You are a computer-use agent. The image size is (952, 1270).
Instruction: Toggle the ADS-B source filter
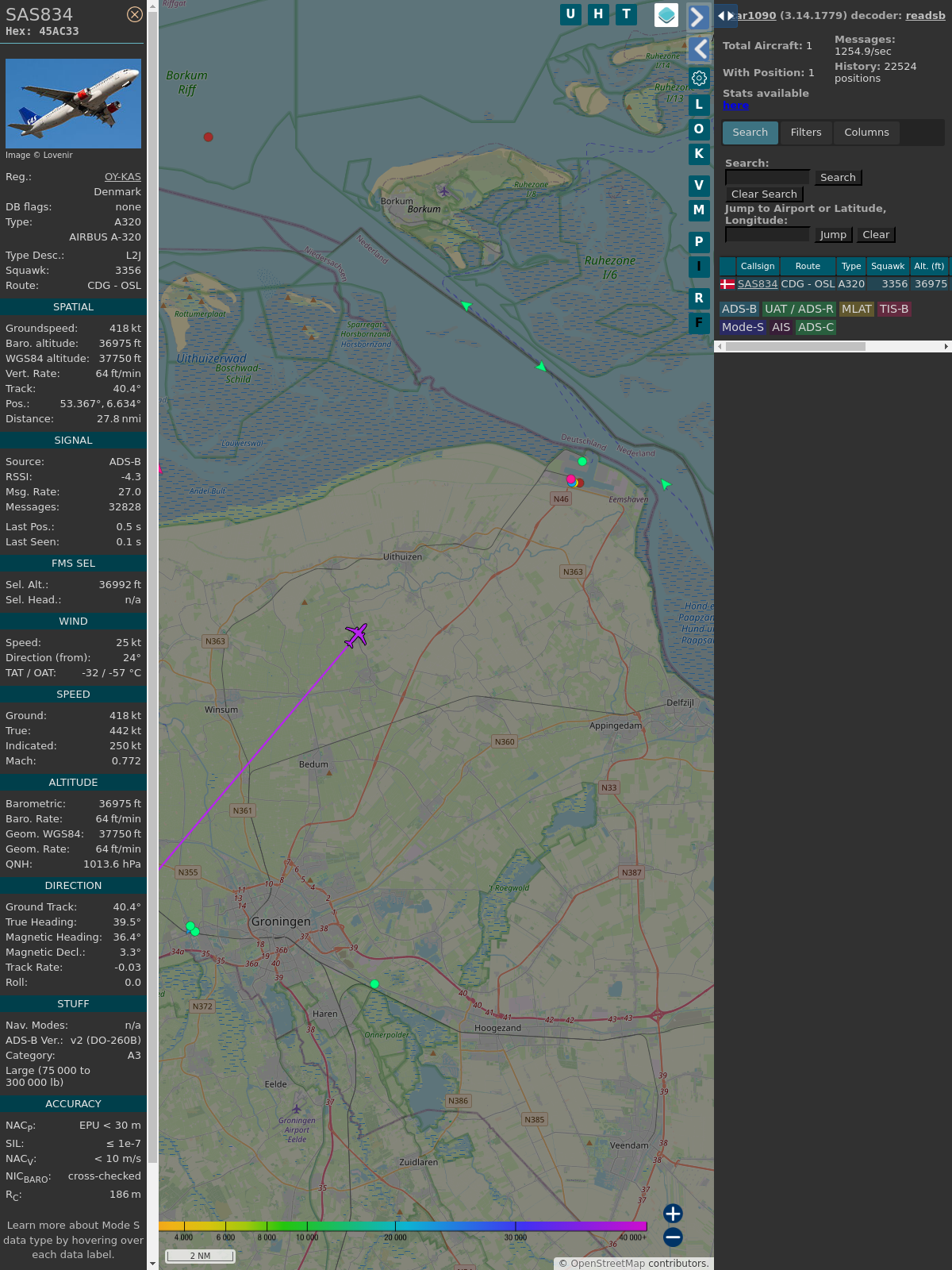pos(739,309)
